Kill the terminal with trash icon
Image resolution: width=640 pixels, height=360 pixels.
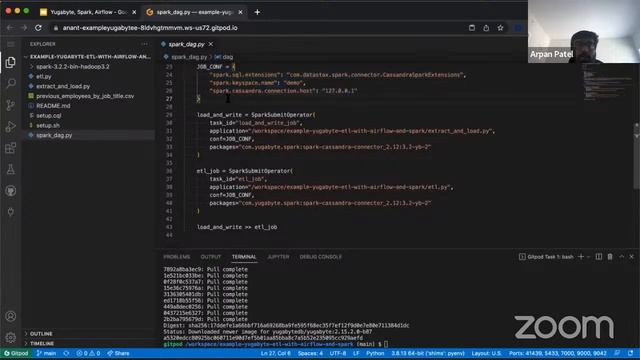(x=610, y=257)
